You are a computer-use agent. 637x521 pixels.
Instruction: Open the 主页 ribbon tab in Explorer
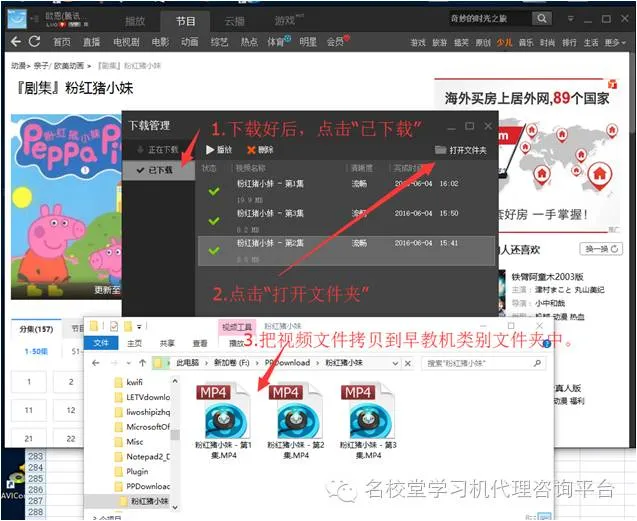point(134,343)
